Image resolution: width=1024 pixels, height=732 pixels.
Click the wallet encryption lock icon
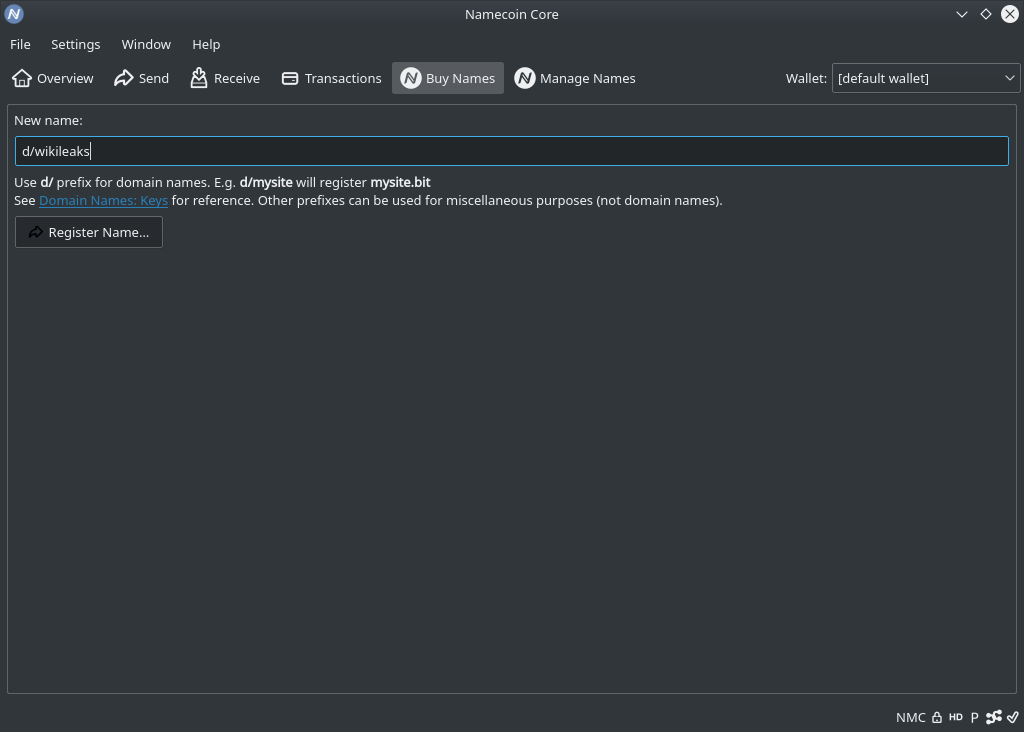[x=937, y=717]
